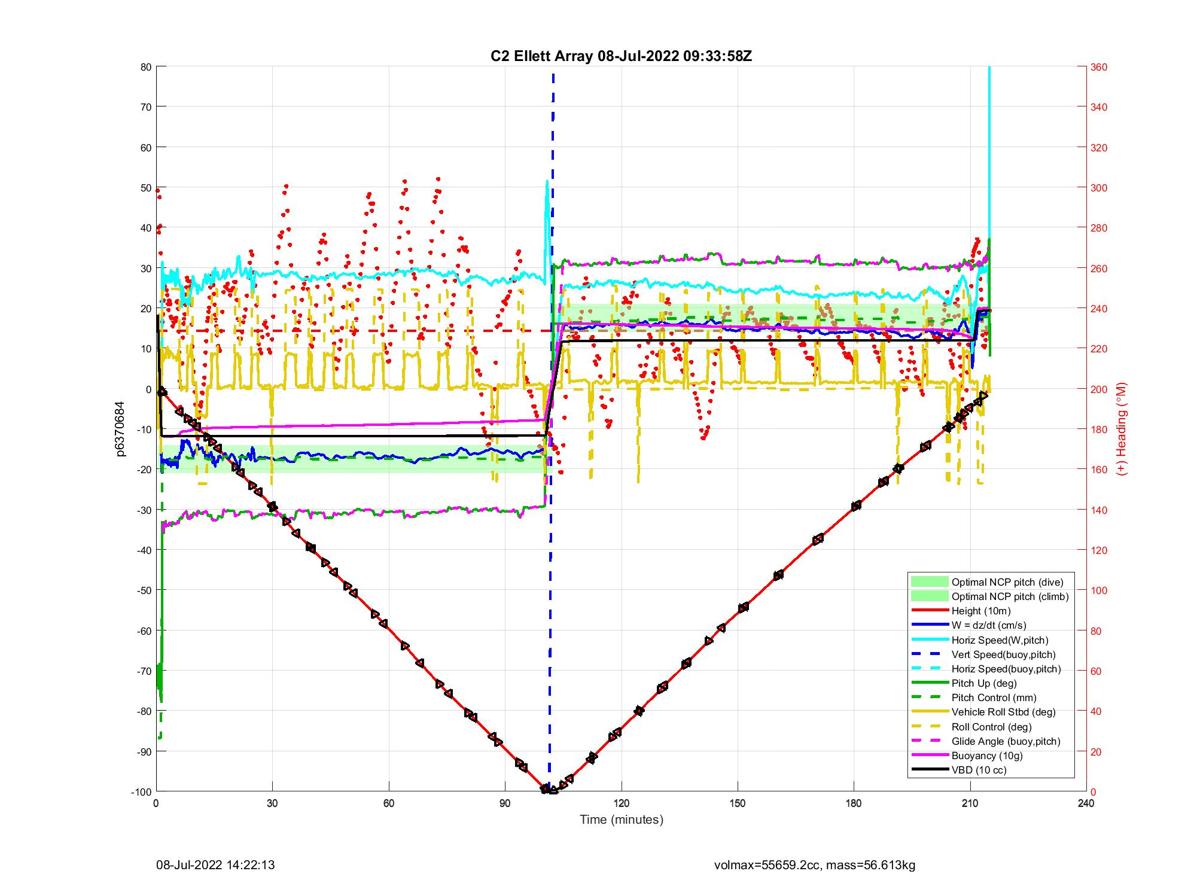The width and height of the screenshot is (1200, 889).
Task: Click the 'Buoyancy (10g)' legend entry
Action: [x=986, y=756]
